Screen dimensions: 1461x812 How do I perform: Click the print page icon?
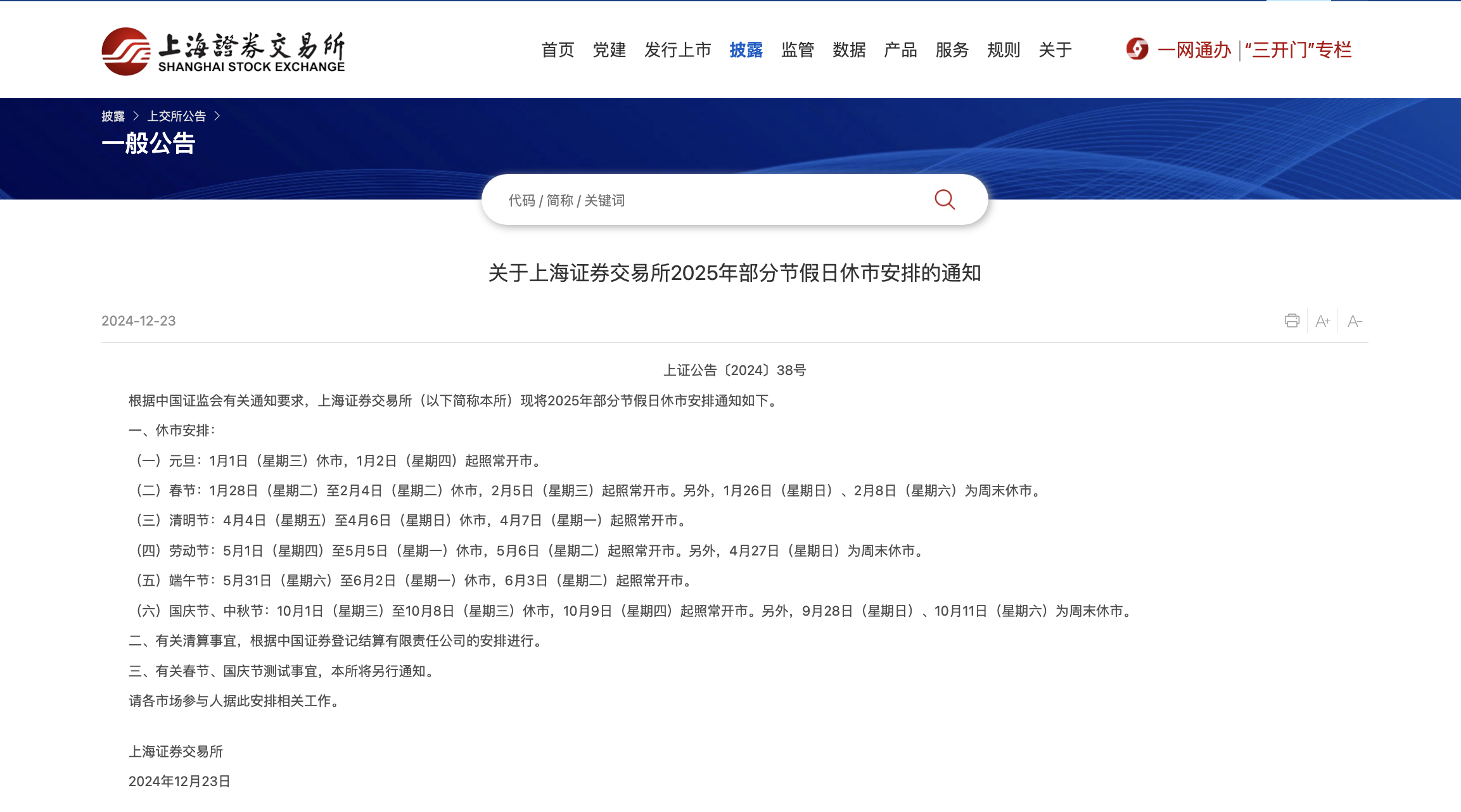click(x=1292, y=320)
